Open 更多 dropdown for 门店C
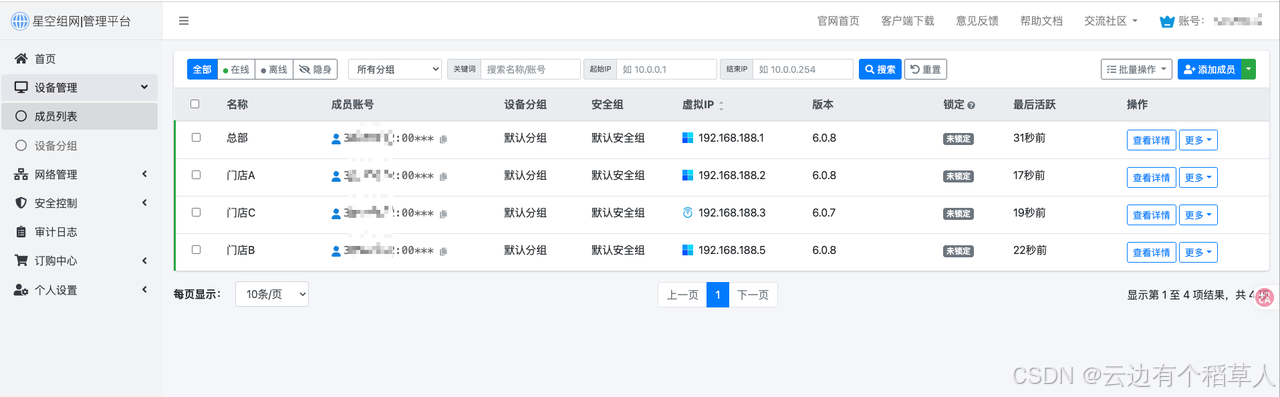1280x397 pixels. pos(1198,214)
